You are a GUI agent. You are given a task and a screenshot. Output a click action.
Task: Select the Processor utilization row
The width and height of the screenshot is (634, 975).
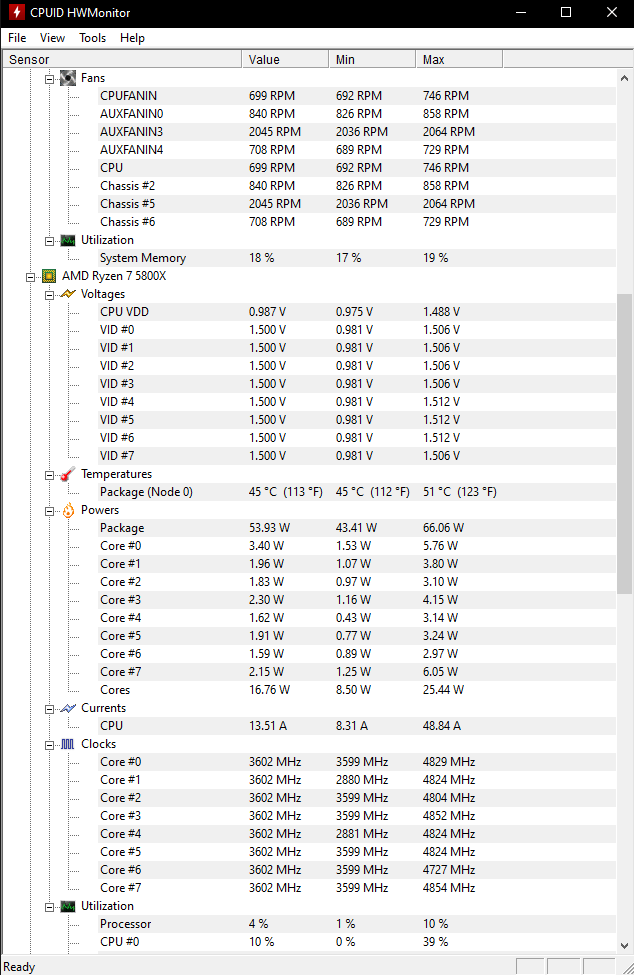pos(357,925)
